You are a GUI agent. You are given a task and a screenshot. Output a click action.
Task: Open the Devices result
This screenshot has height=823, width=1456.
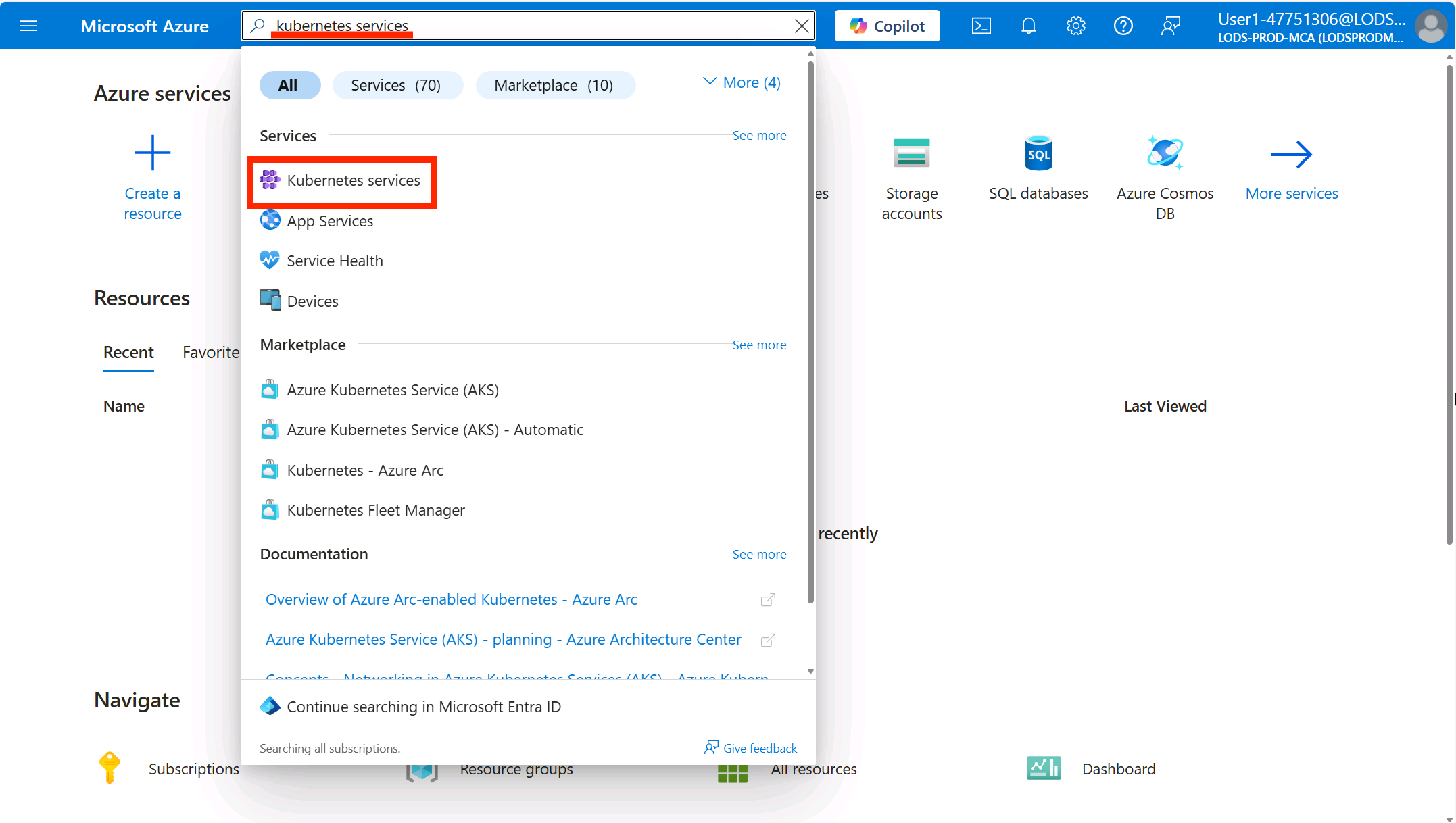[x=299, y=301]
